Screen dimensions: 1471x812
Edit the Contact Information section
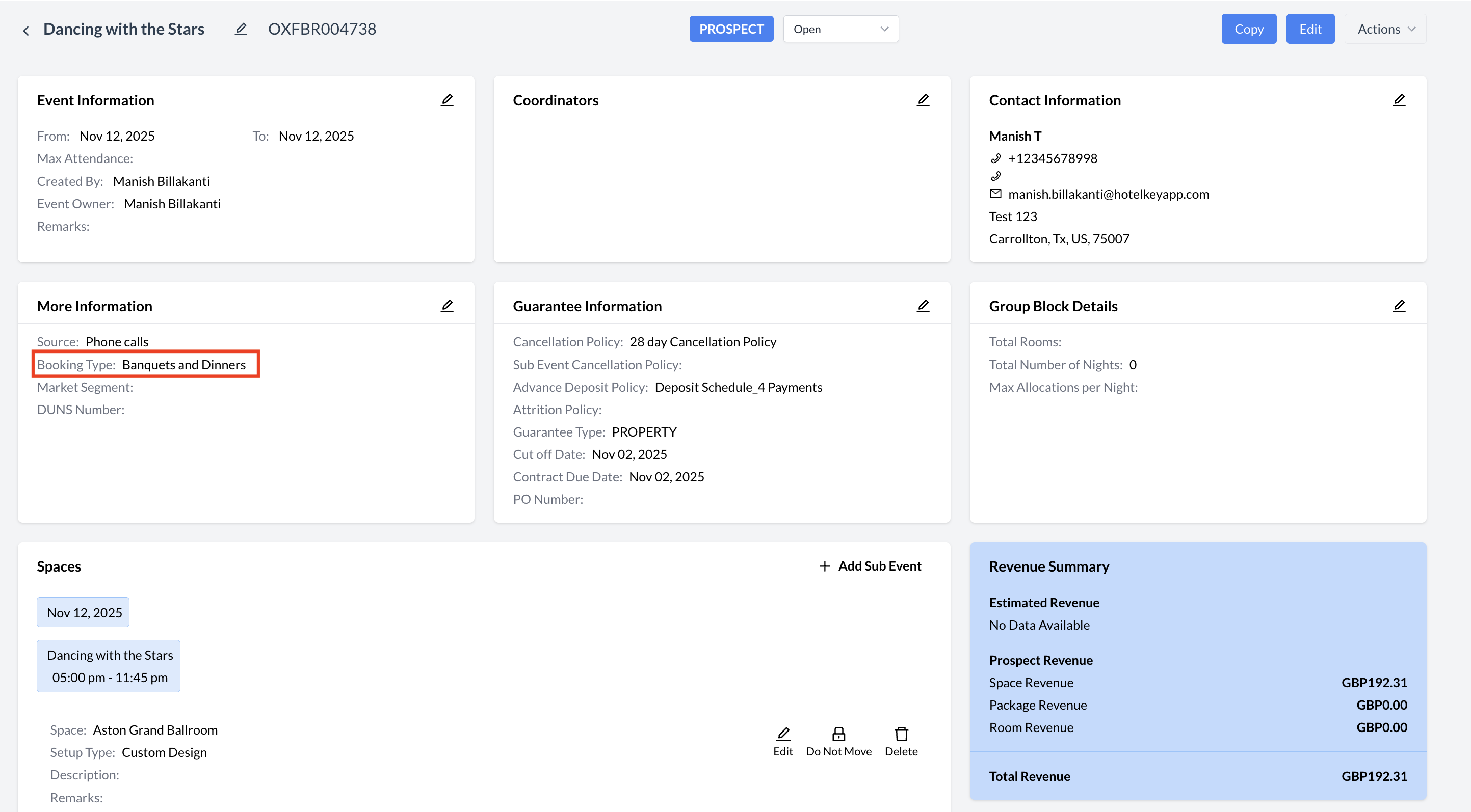(x=1399, y=100)
